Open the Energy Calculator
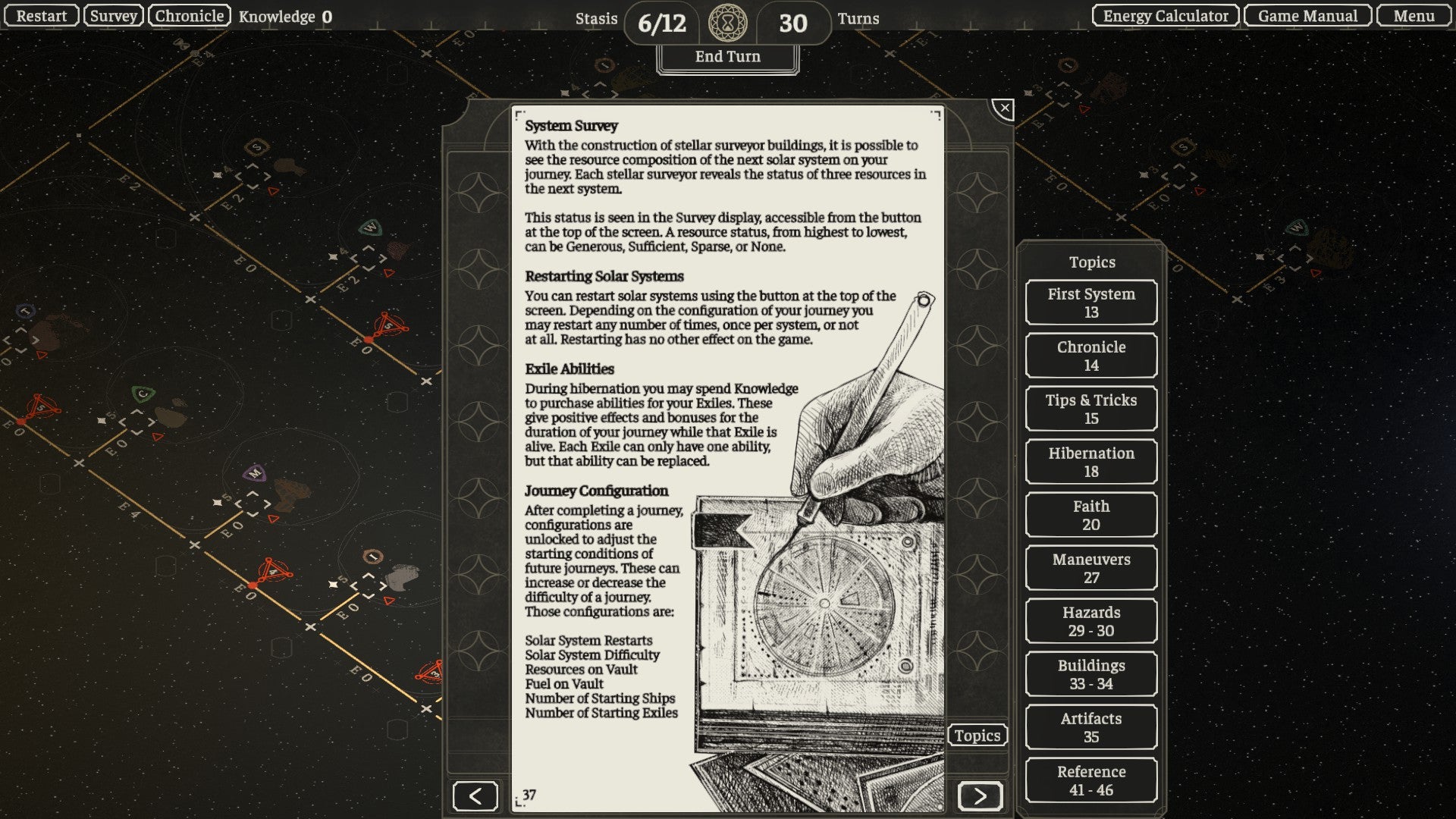Image resolution: width=1456 pixels, height=819 pixels. coord(1165,15)
